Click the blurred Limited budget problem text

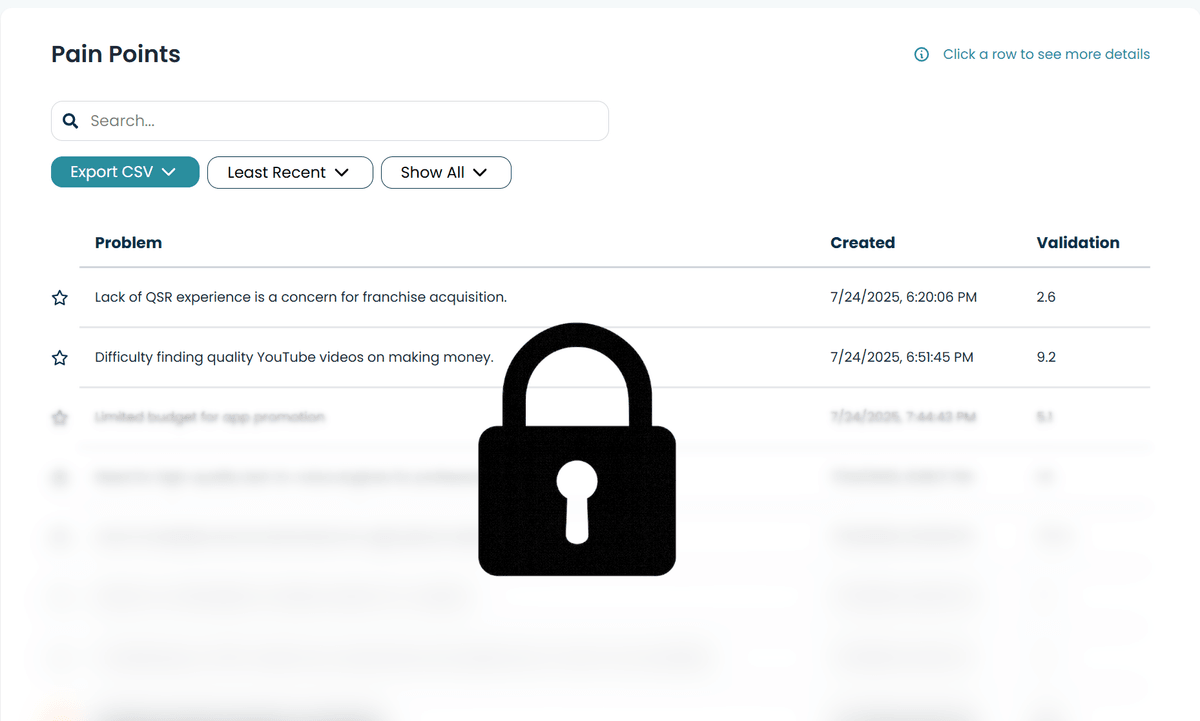tap(210, 417)
